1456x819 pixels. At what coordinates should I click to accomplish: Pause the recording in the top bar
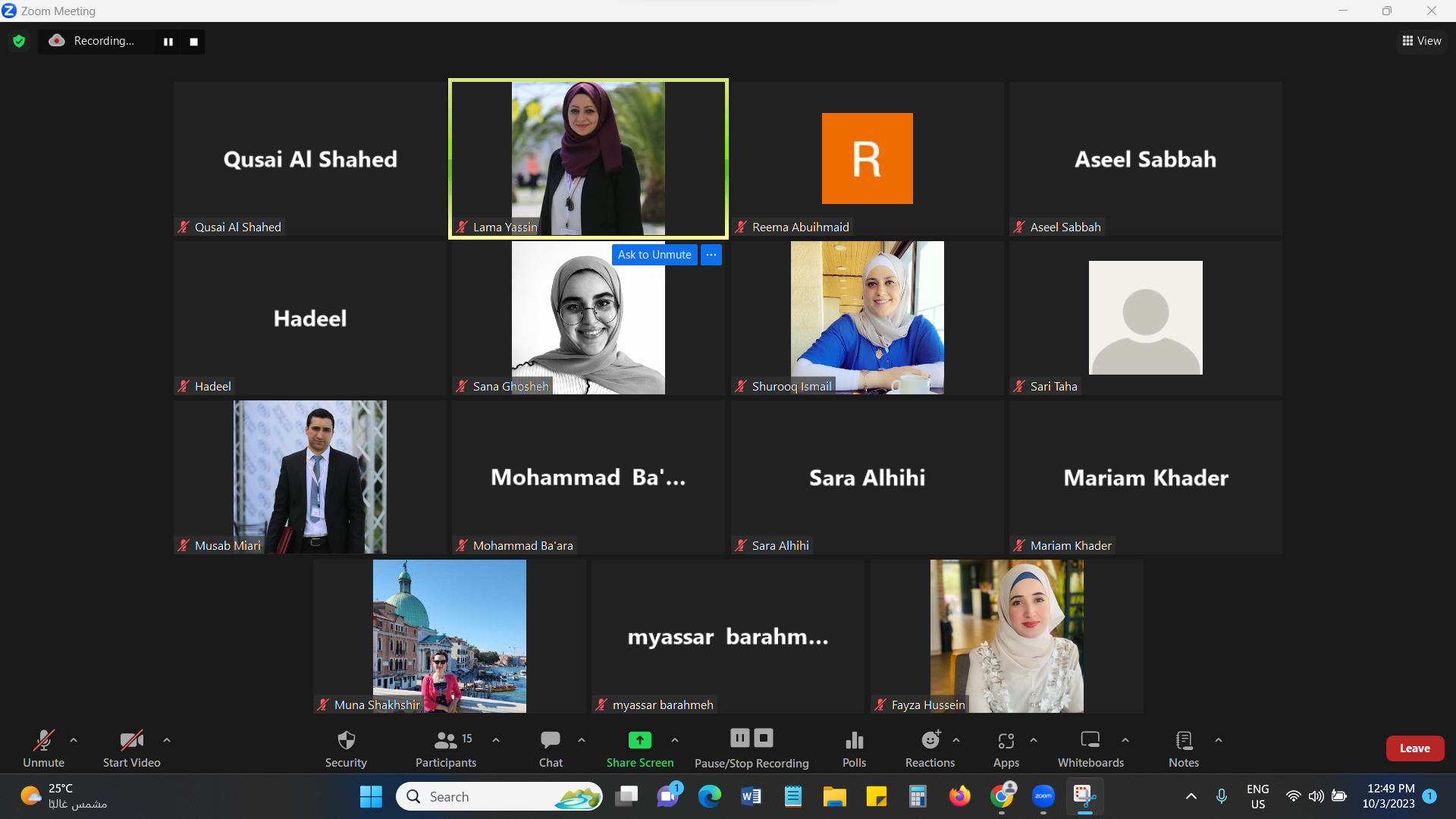point(168,42)
